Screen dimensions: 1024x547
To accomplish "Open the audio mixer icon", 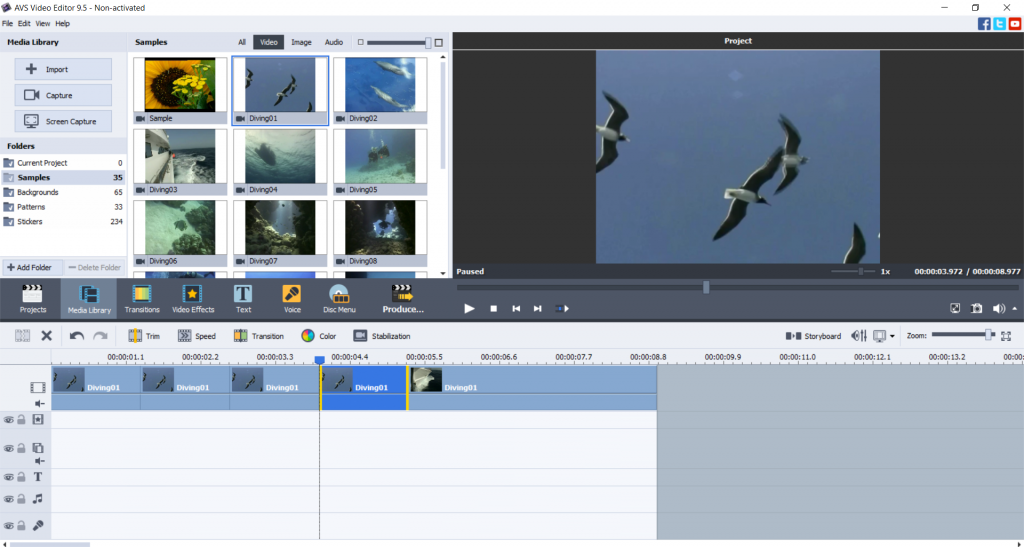I will click(x=858, y=336).
